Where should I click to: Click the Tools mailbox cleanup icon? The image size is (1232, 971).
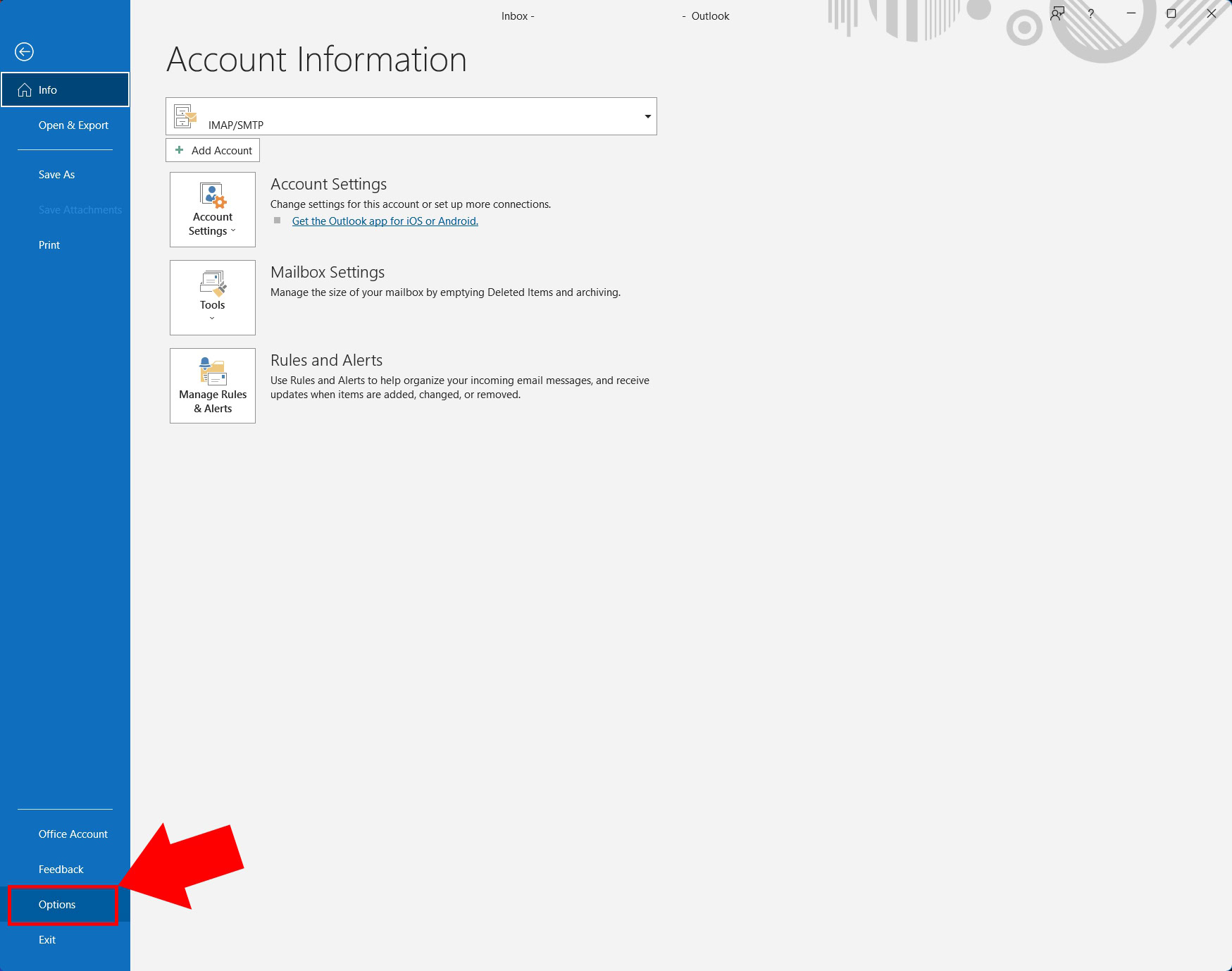tap(213, 283)
